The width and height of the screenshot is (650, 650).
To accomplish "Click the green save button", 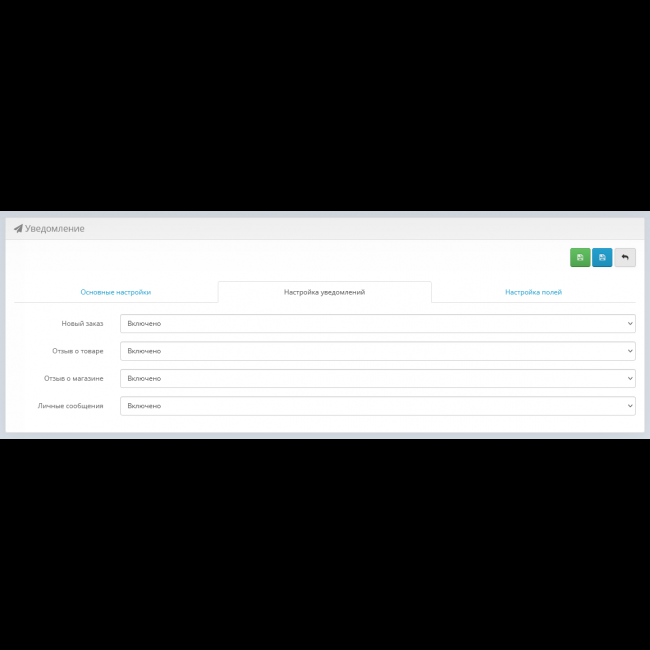I will click(x=580, y=258).
